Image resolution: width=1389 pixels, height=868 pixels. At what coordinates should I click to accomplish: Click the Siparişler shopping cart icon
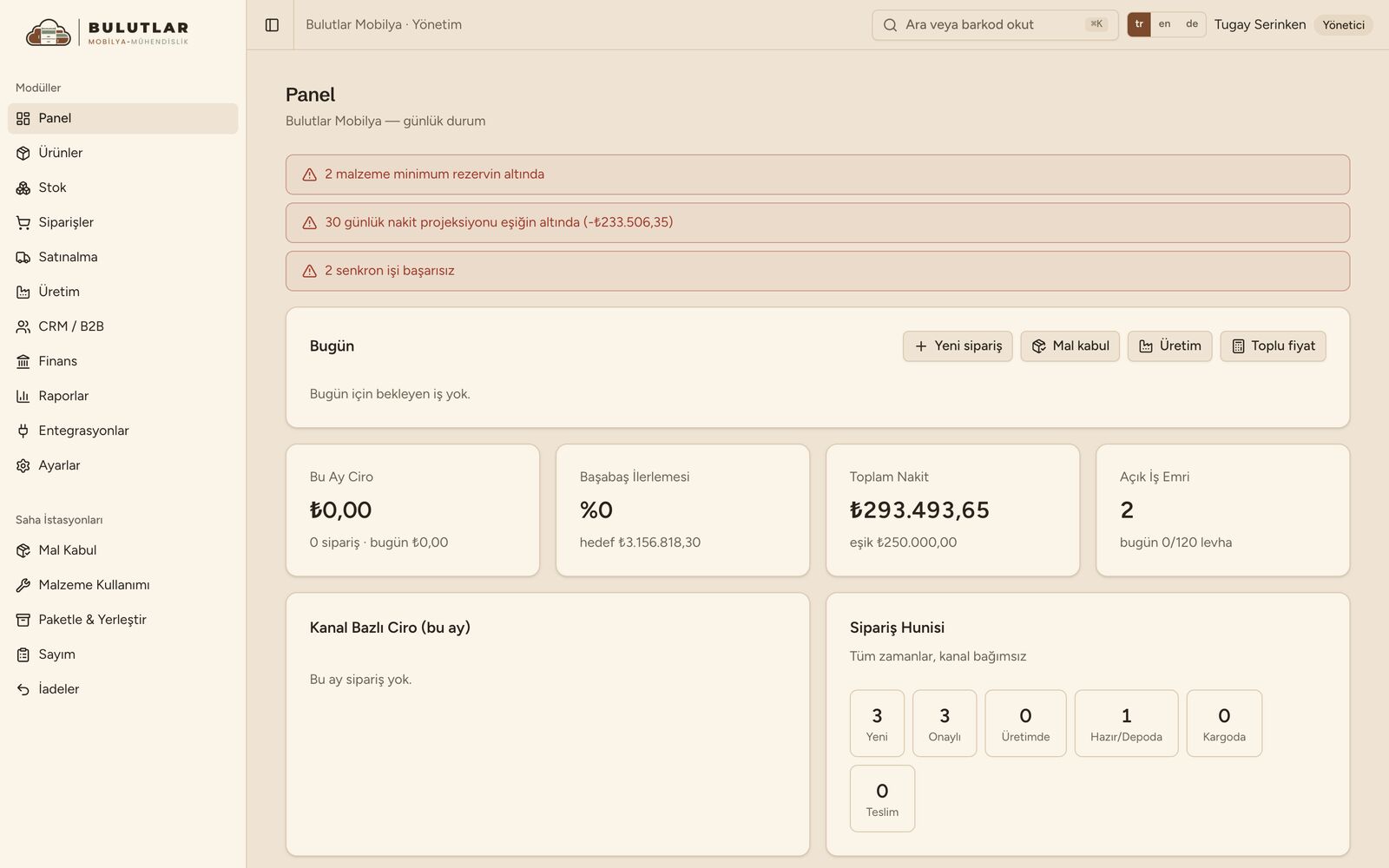click(x=23, y=223)
